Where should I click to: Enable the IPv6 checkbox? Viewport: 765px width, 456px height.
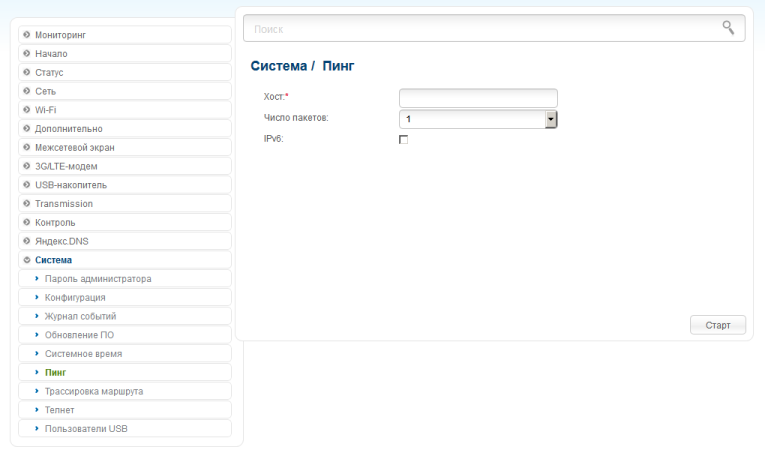pos(403,139)
